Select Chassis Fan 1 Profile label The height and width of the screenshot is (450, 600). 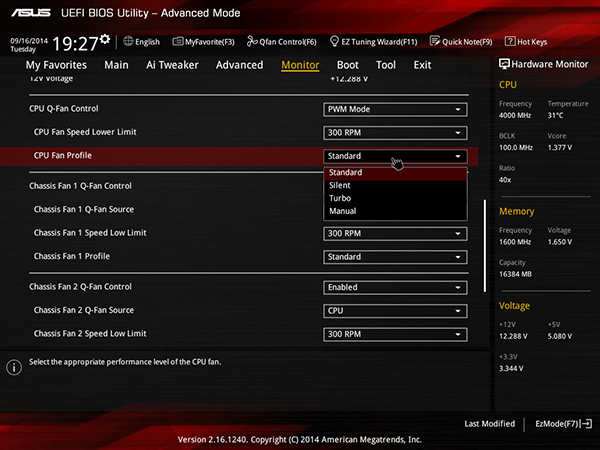click(x=72, y=256)
